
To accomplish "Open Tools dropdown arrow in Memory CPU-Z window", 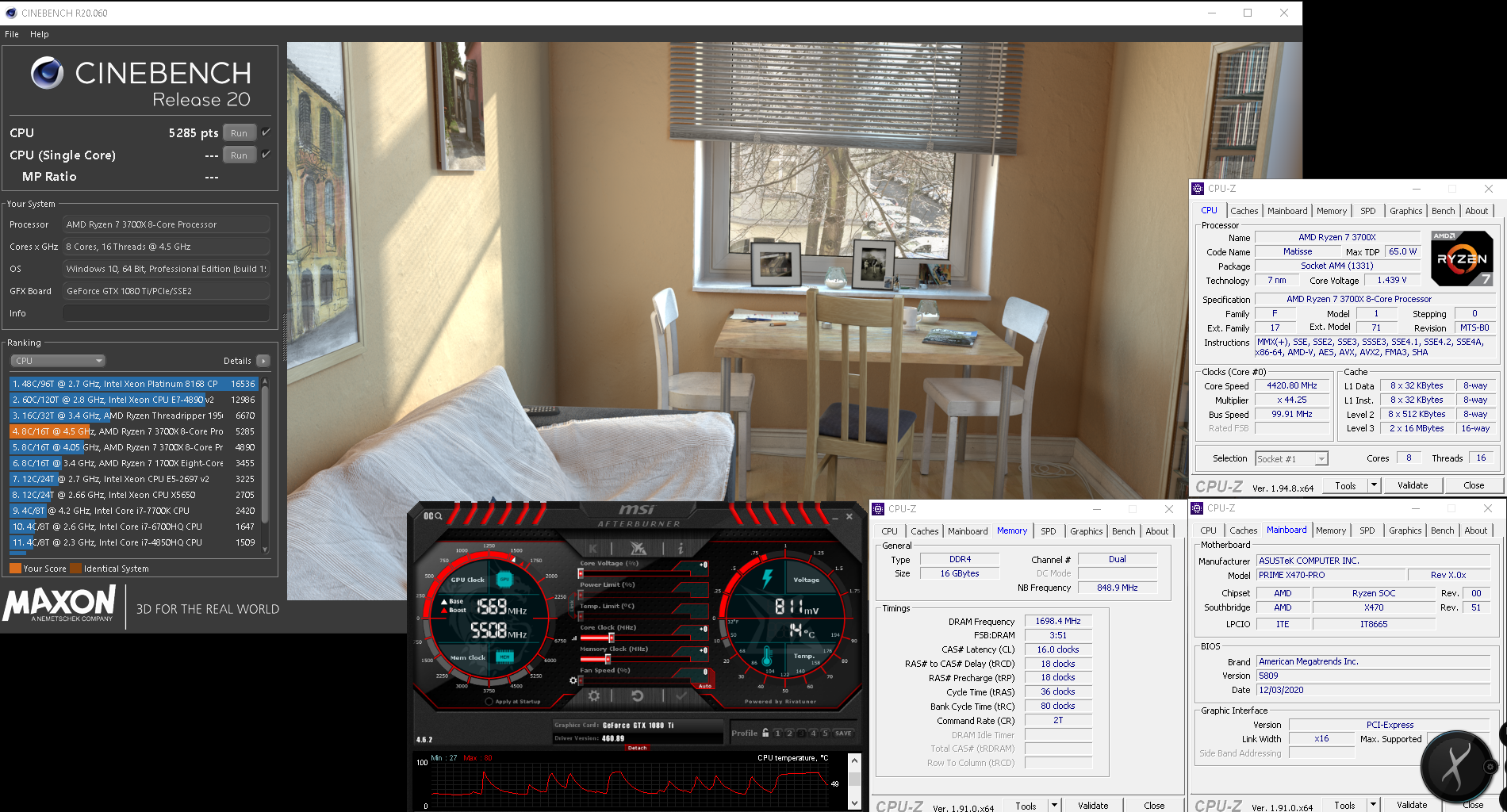I will click(x=1054, y=805).
